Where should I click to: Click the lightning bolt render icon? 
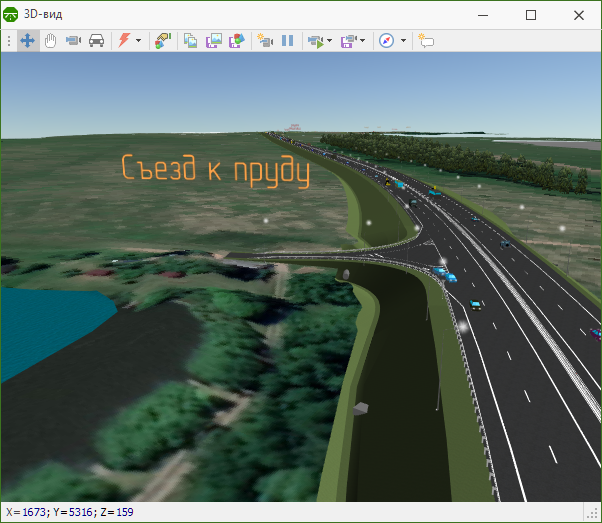[x=124, y=41]
